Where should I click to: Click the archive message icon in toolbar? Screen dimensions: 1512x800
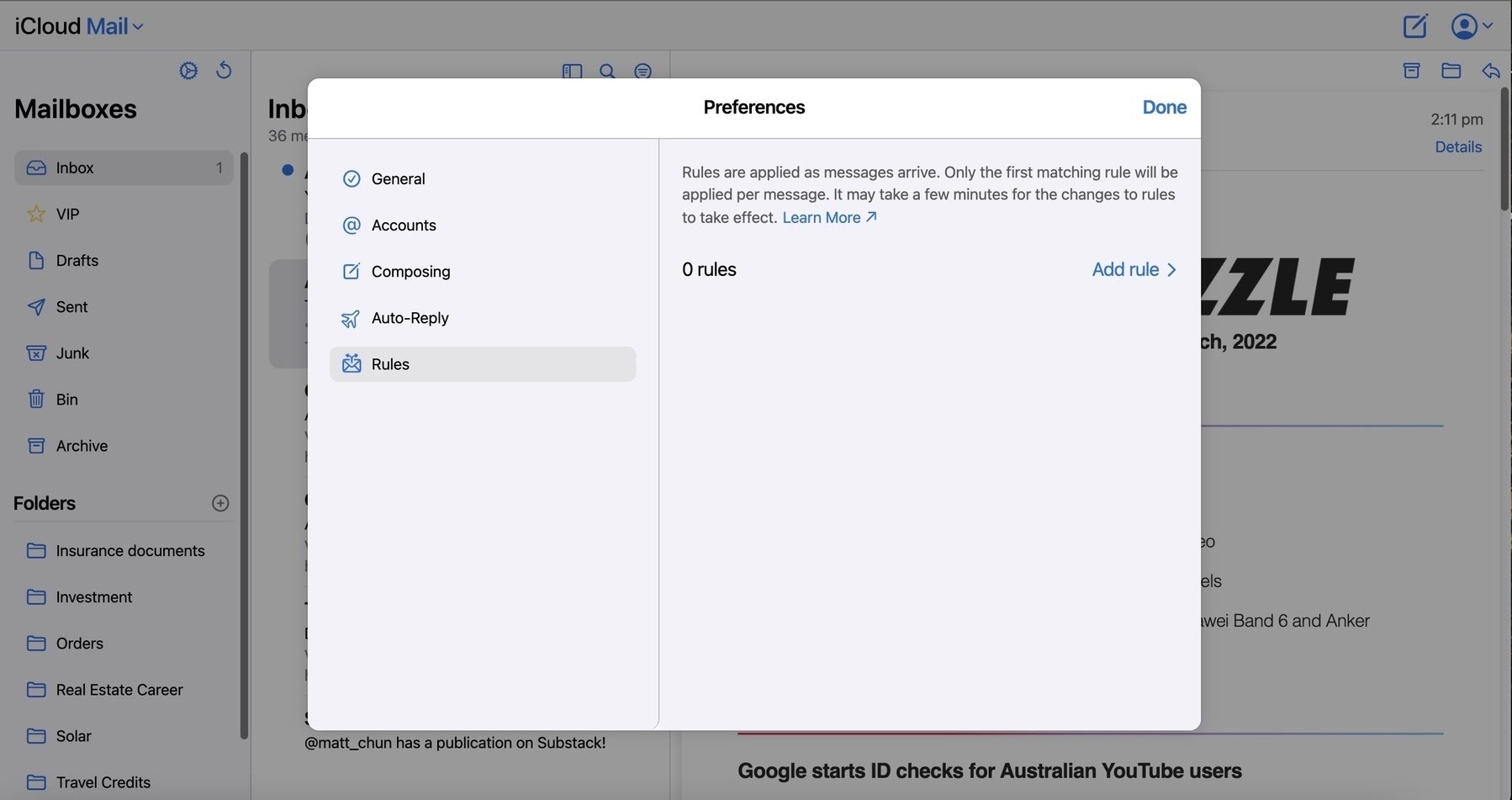click(1412, 71)
